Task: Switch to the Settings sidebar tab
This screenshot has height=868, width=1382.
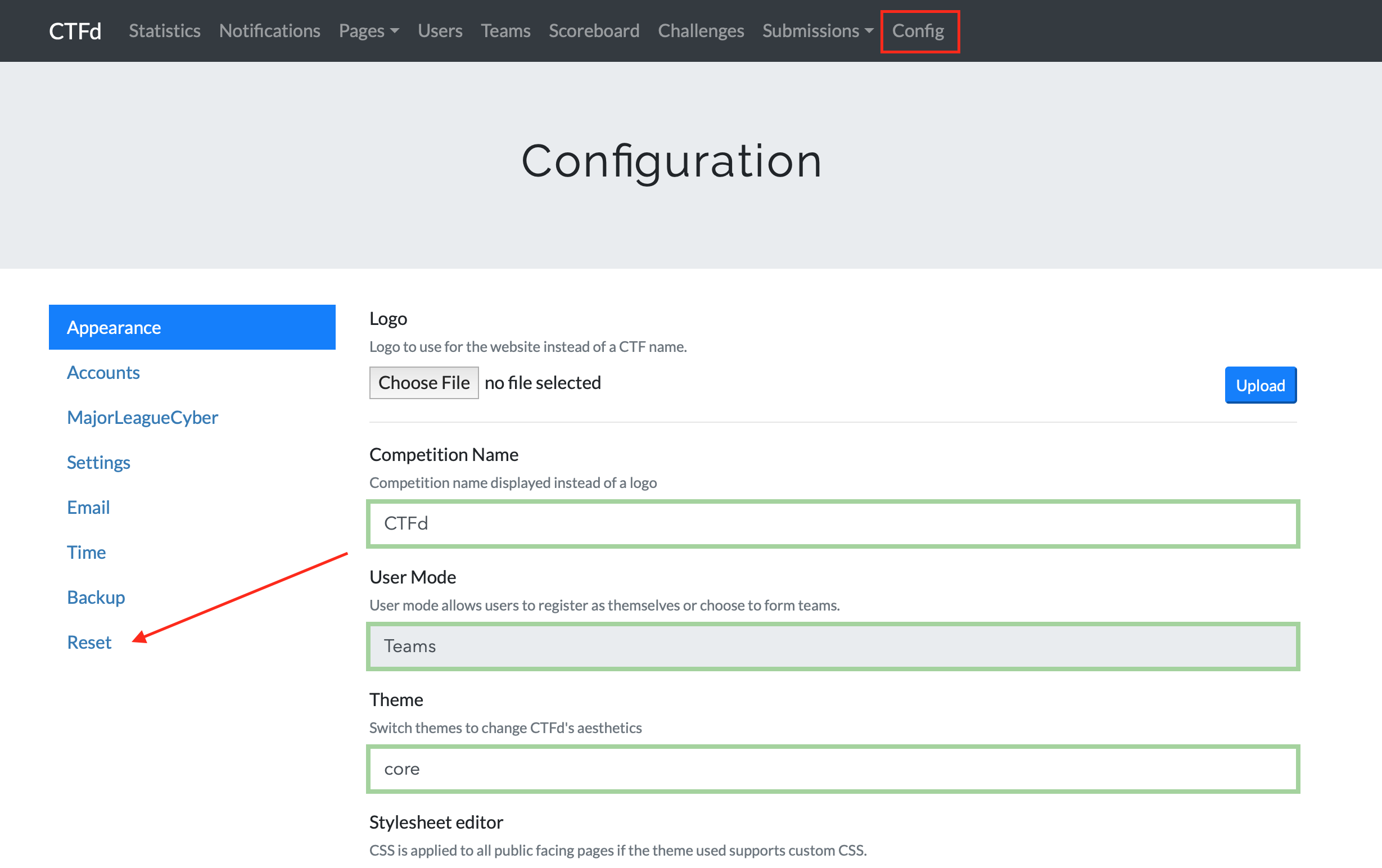Action: point(98,462)
